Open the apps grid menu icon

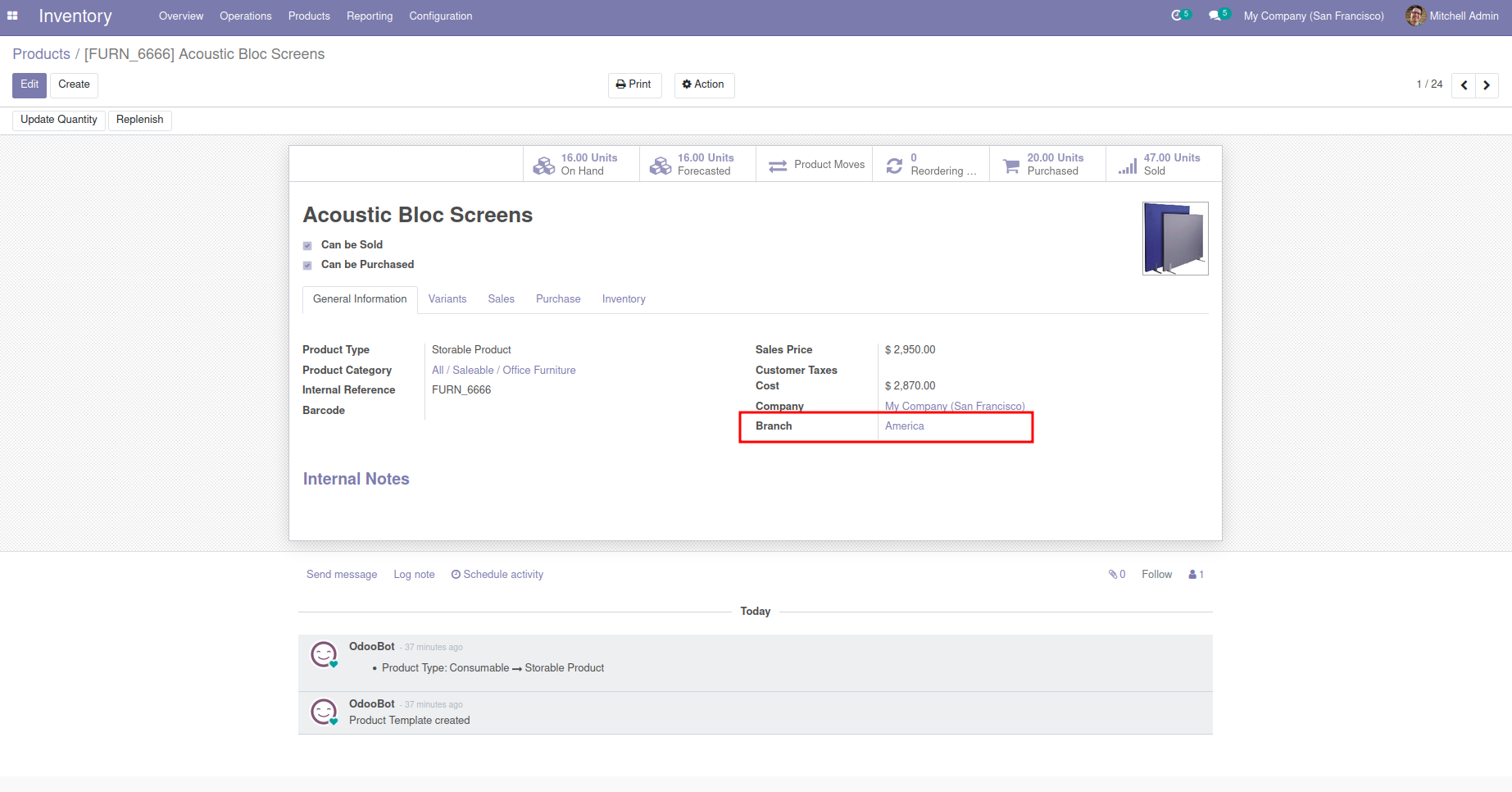click(x=12, y=16)
